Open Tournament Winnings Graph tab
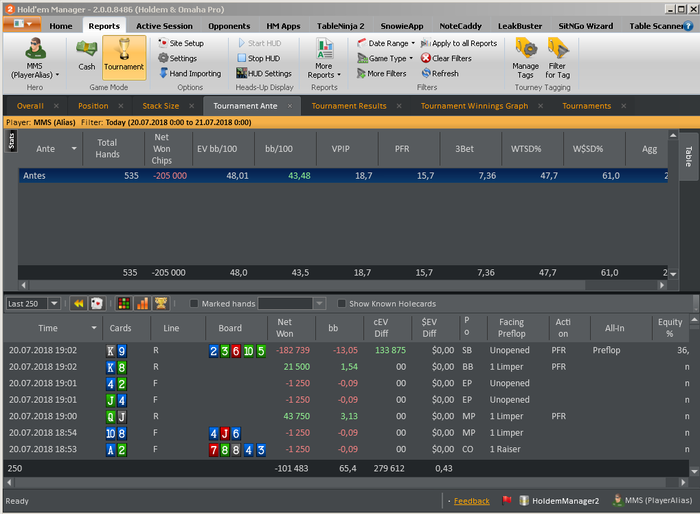Image resolution: width=700 pixels, height=514 pixels. point(474,106)
